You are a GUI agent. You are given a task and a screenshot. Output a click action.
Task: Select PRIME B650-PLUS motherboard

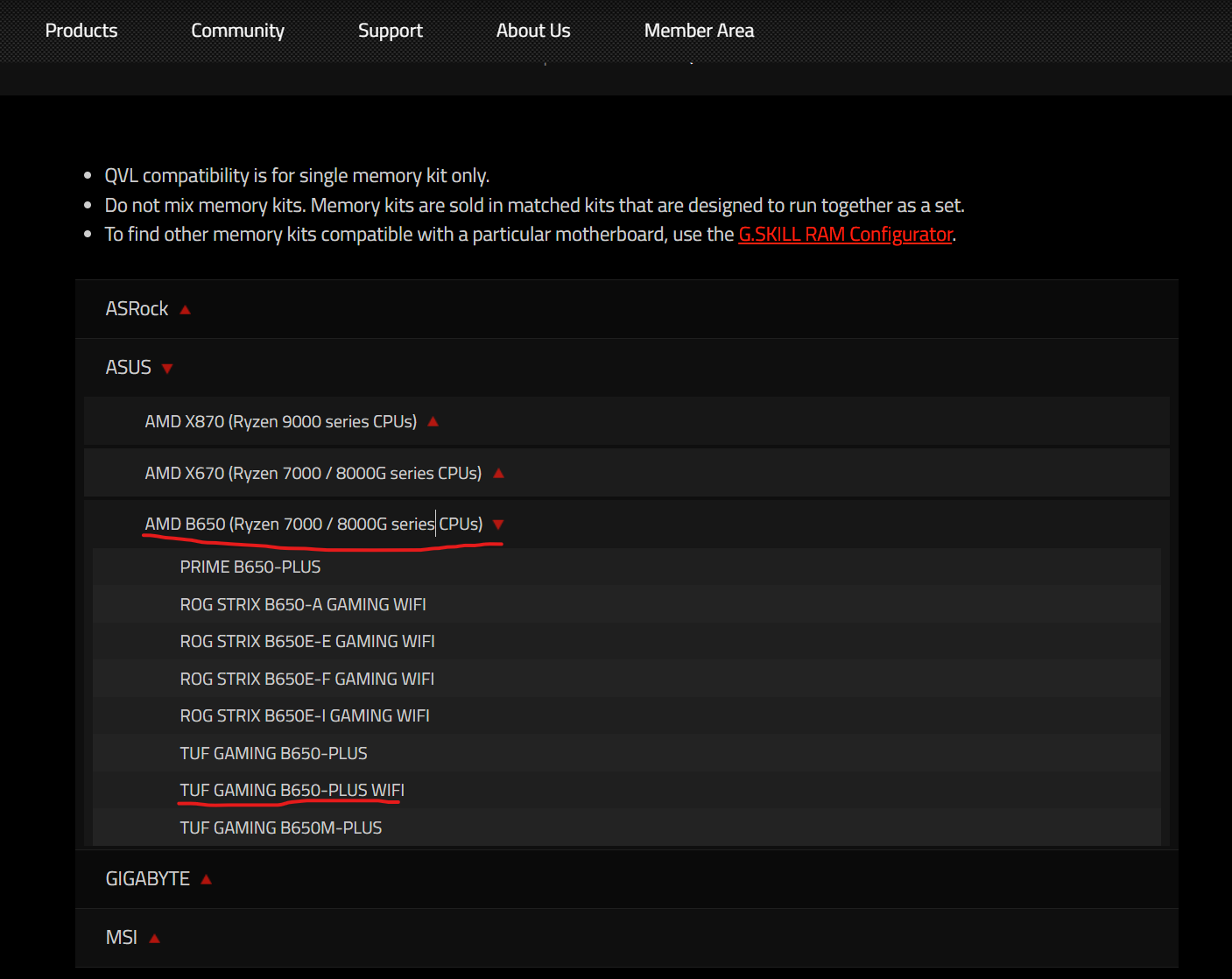[250, 567]
